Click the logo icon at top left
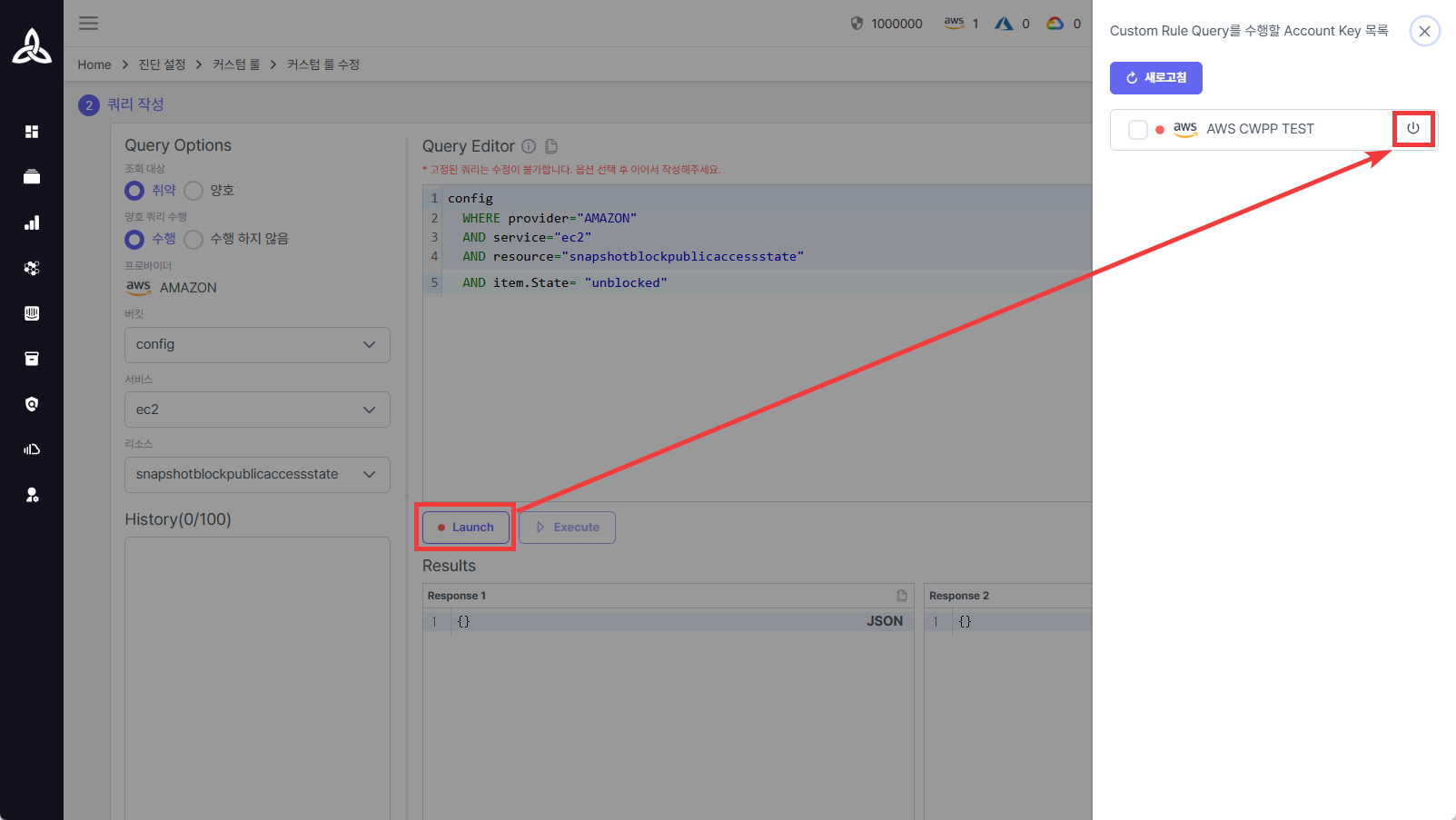The image size is (1456, 820). point(32,46)
